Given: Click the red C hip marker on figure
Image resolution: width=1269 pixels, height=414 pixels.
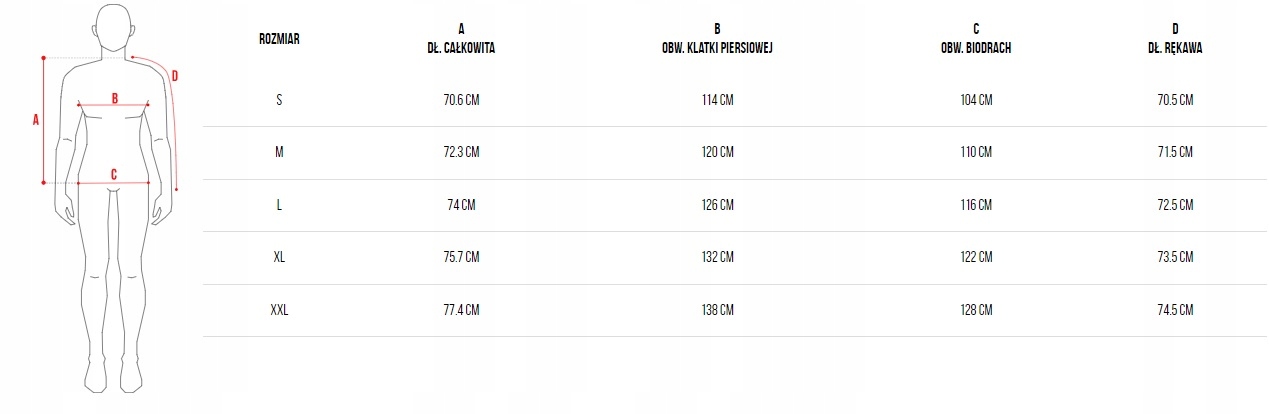Looking at the screenshot, I should pyautogui.click(x=114, y=174).
